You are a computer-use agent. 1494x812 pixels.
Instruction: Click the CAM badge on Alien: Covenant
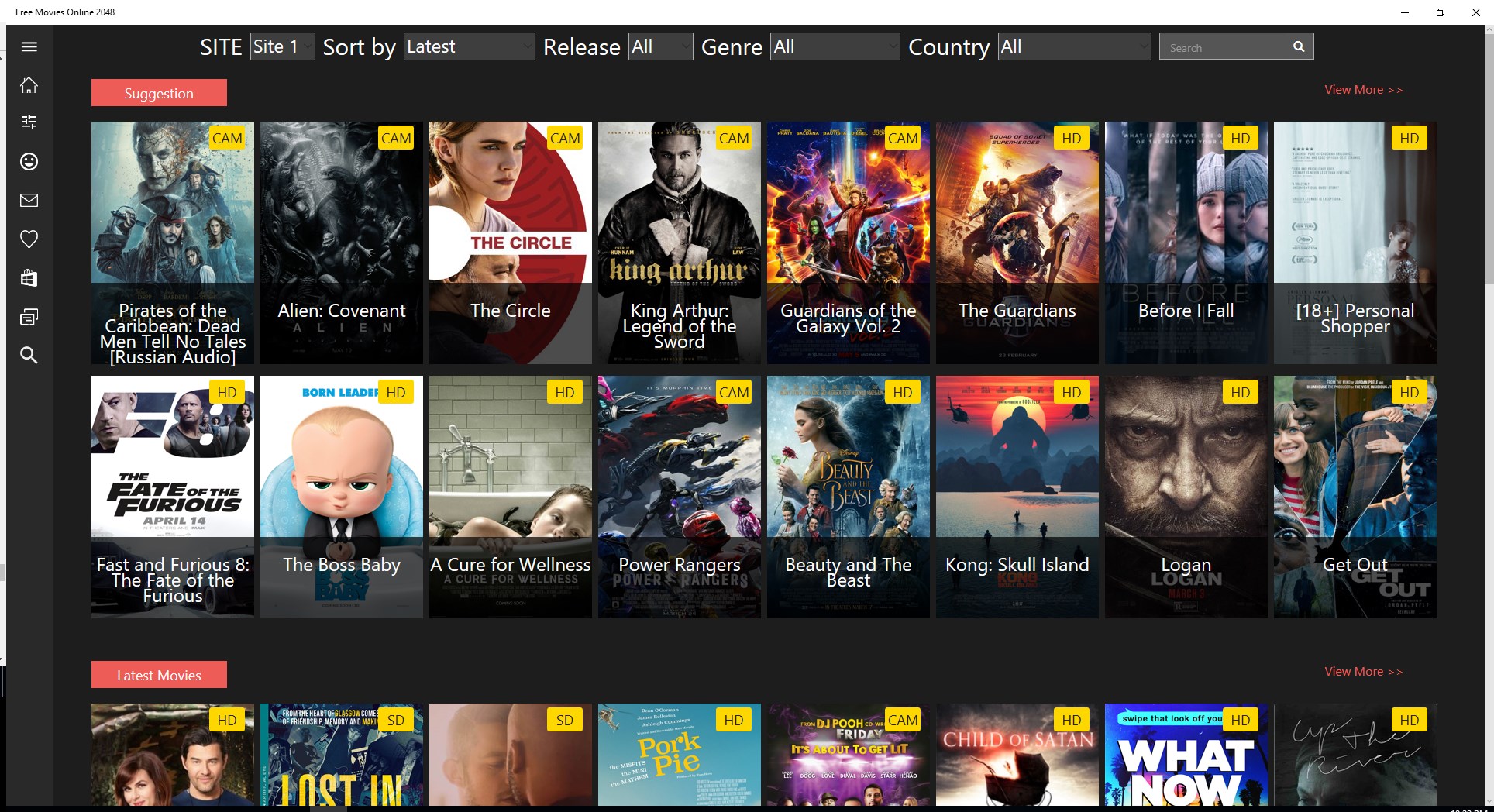coord(396,138)
